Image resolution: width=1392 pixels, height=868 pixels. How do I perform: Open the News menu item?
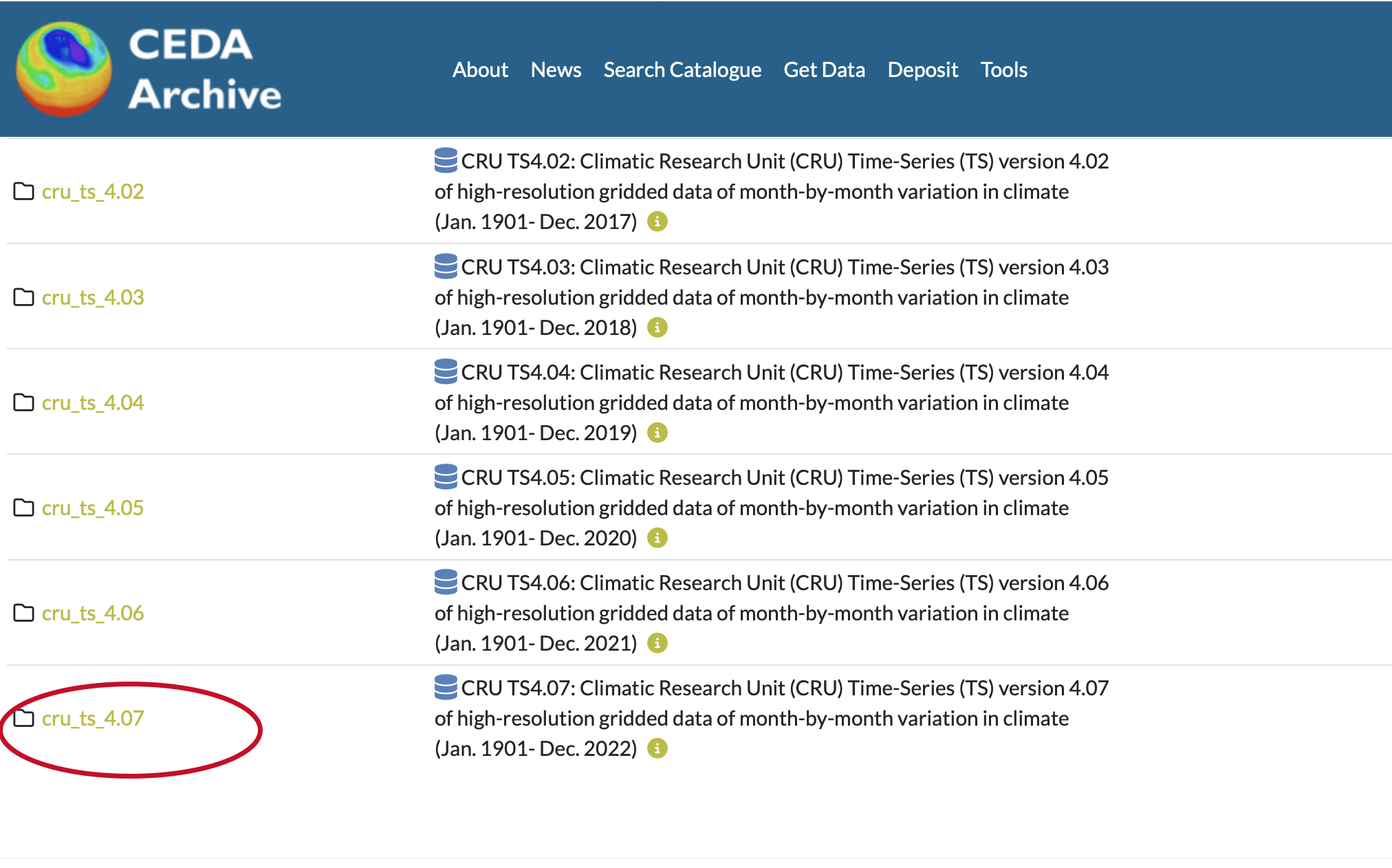point(556,69)
